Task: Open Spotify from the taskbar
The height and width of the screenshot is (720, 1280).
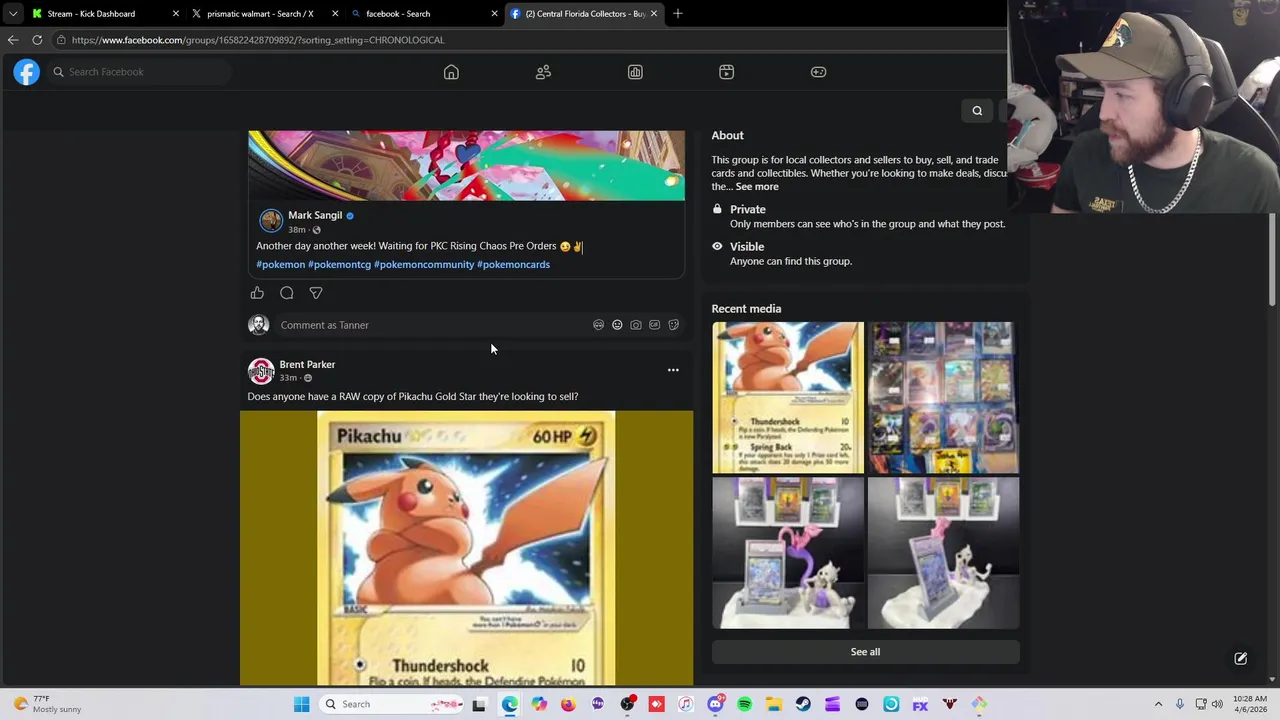Action: point(744,704)
